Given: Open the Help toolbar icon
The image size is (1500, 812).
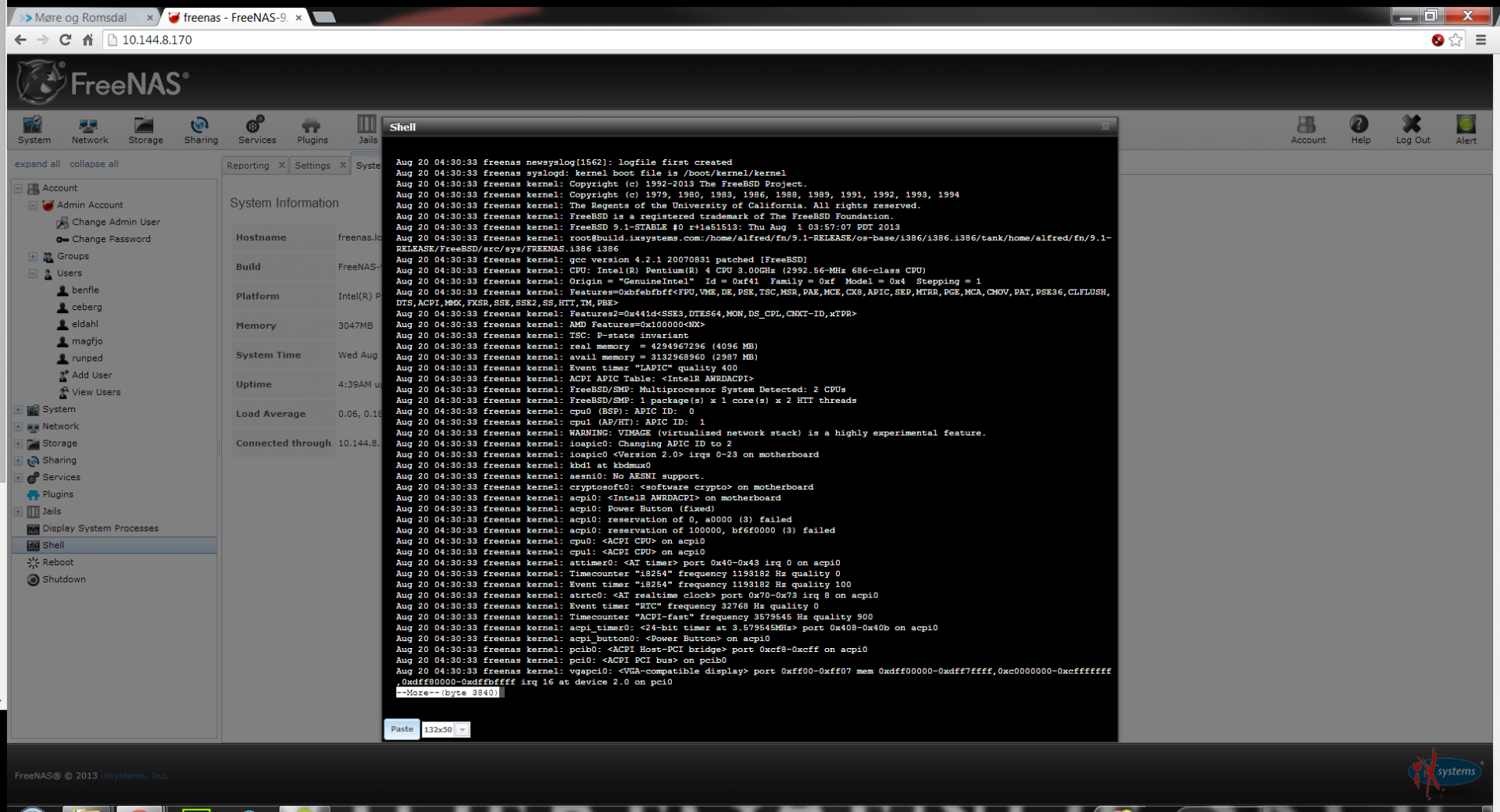Looking at the screenshot, I should [1360, 130].
